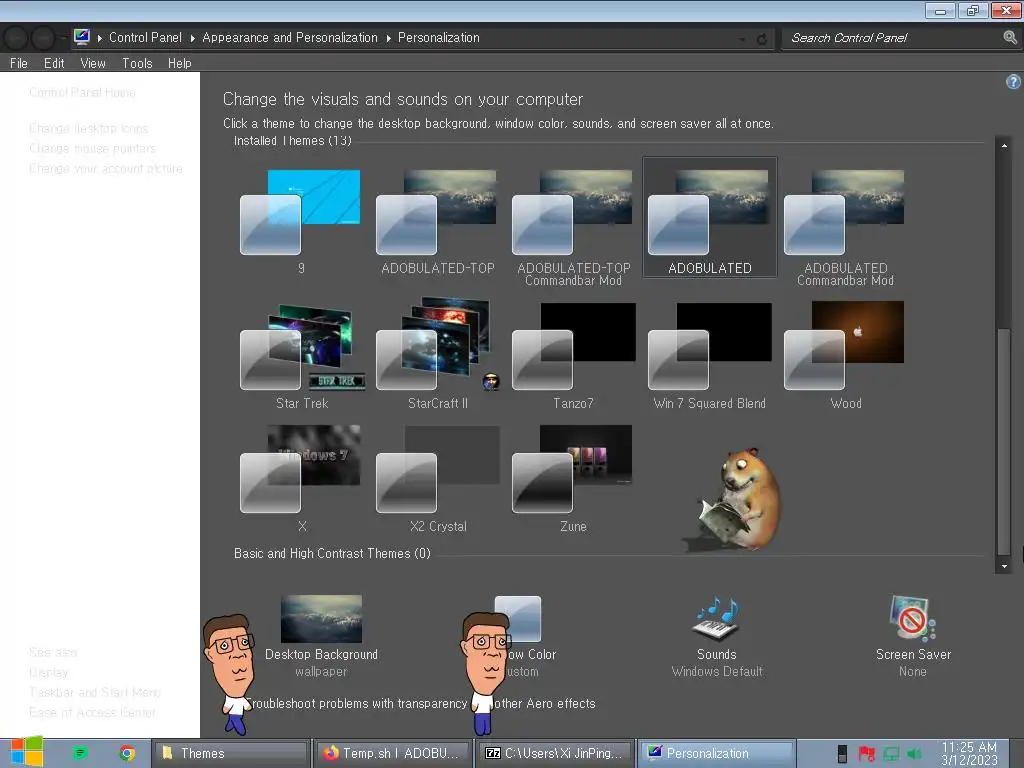Click the network icon in system tray
This screenshot has width=1024, height=768.
(x=891, y=754)
